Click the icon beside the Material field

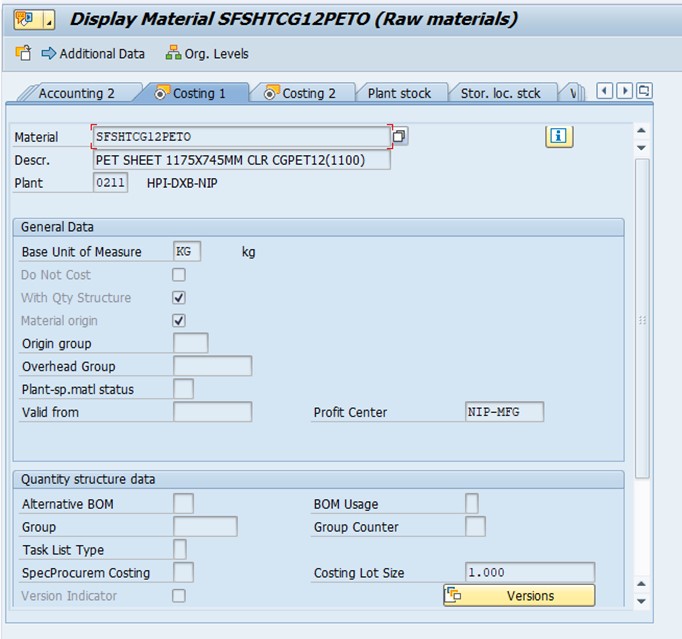(x=400, y=137)
